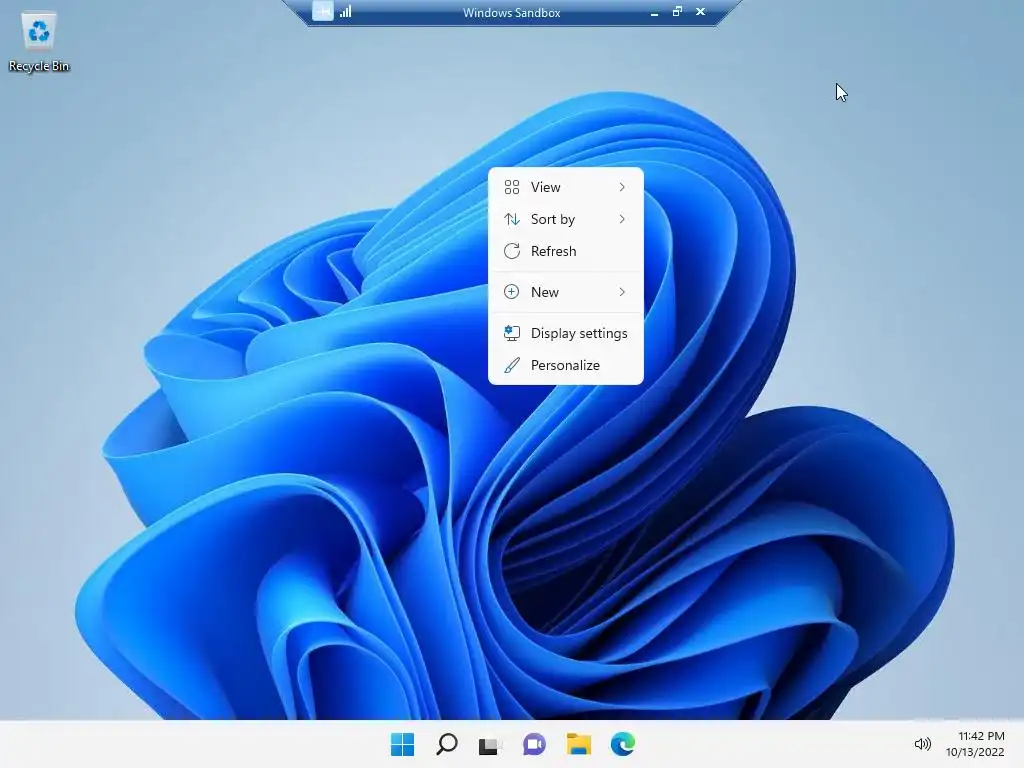Image resolution: width=1024 pixels, height=768 pixels.
Task: Click the pin icon on Sandbox bar
Action: coord(323,12)
